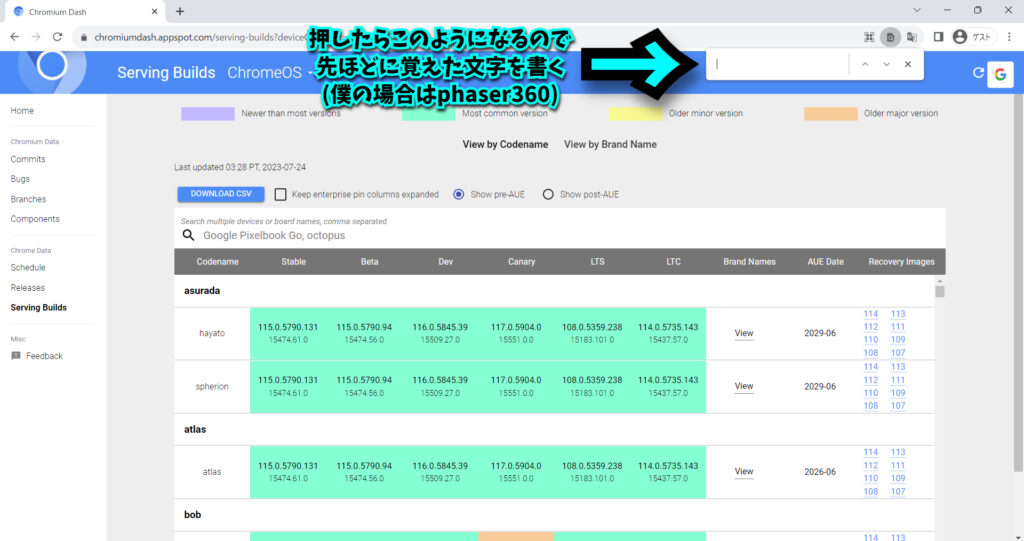Click the find-bar previous match arrow
Image resolution: width=1024 pixels, height=541 pixels.
[x=865, y=64]
